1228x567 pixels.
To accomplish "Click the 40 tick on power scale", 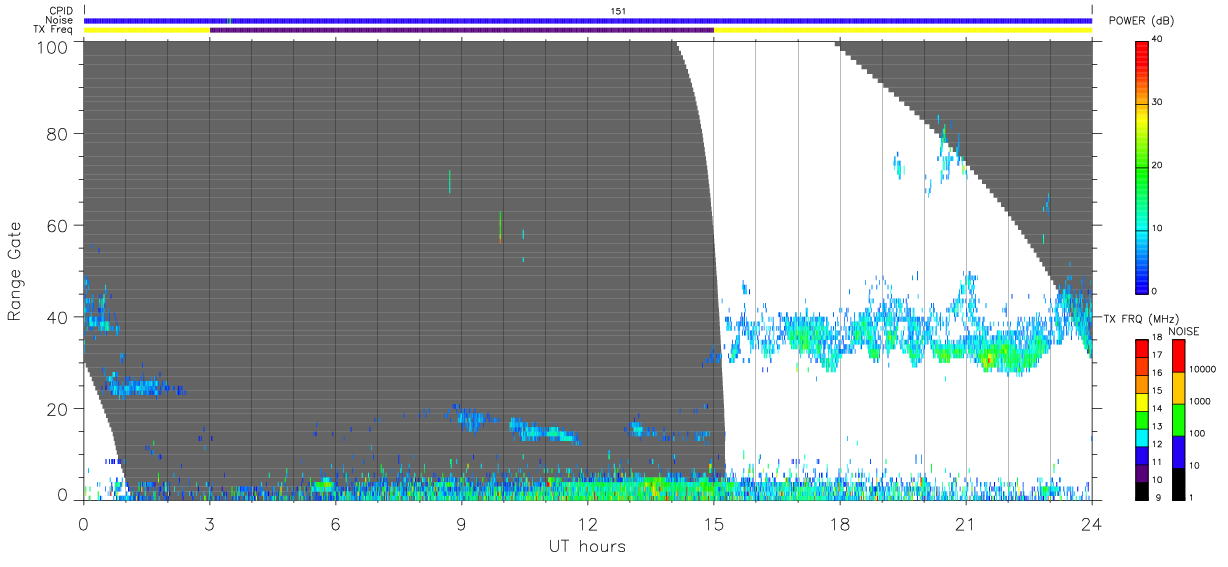I will [1156, 40].
